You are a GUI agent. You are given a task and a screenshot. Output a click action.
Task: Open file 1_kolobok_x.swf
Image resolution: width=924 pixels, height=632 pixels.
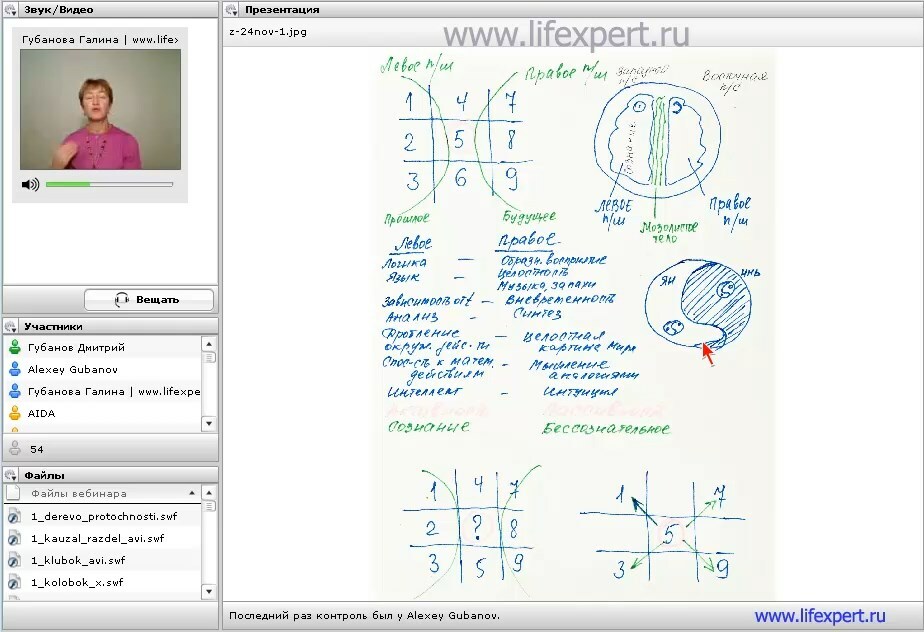pos(77,582)
